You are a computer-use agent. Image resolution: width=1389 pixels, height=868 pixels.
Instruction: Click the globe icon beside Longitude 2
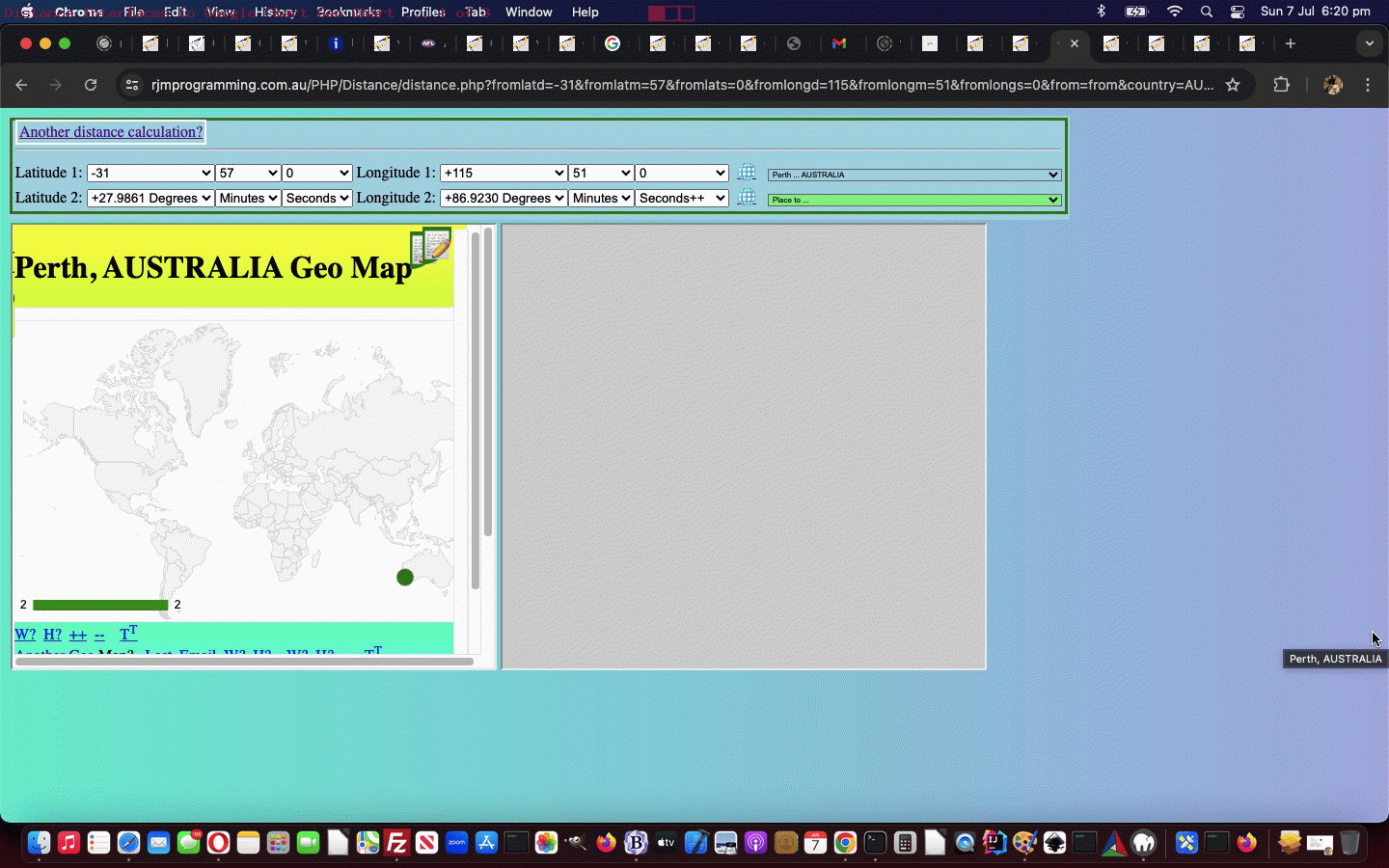coord(747,198)
